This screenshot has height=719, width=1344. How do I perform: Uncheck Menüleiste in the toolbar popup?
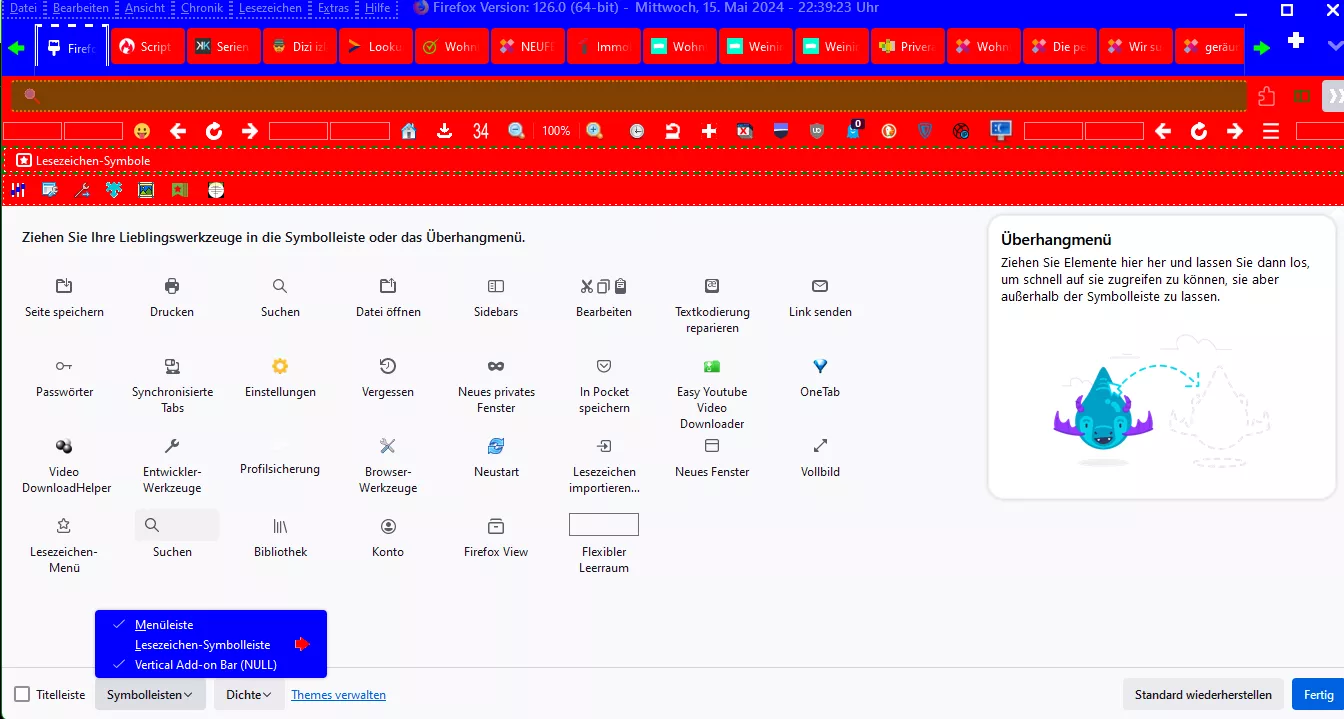point(164,625)
